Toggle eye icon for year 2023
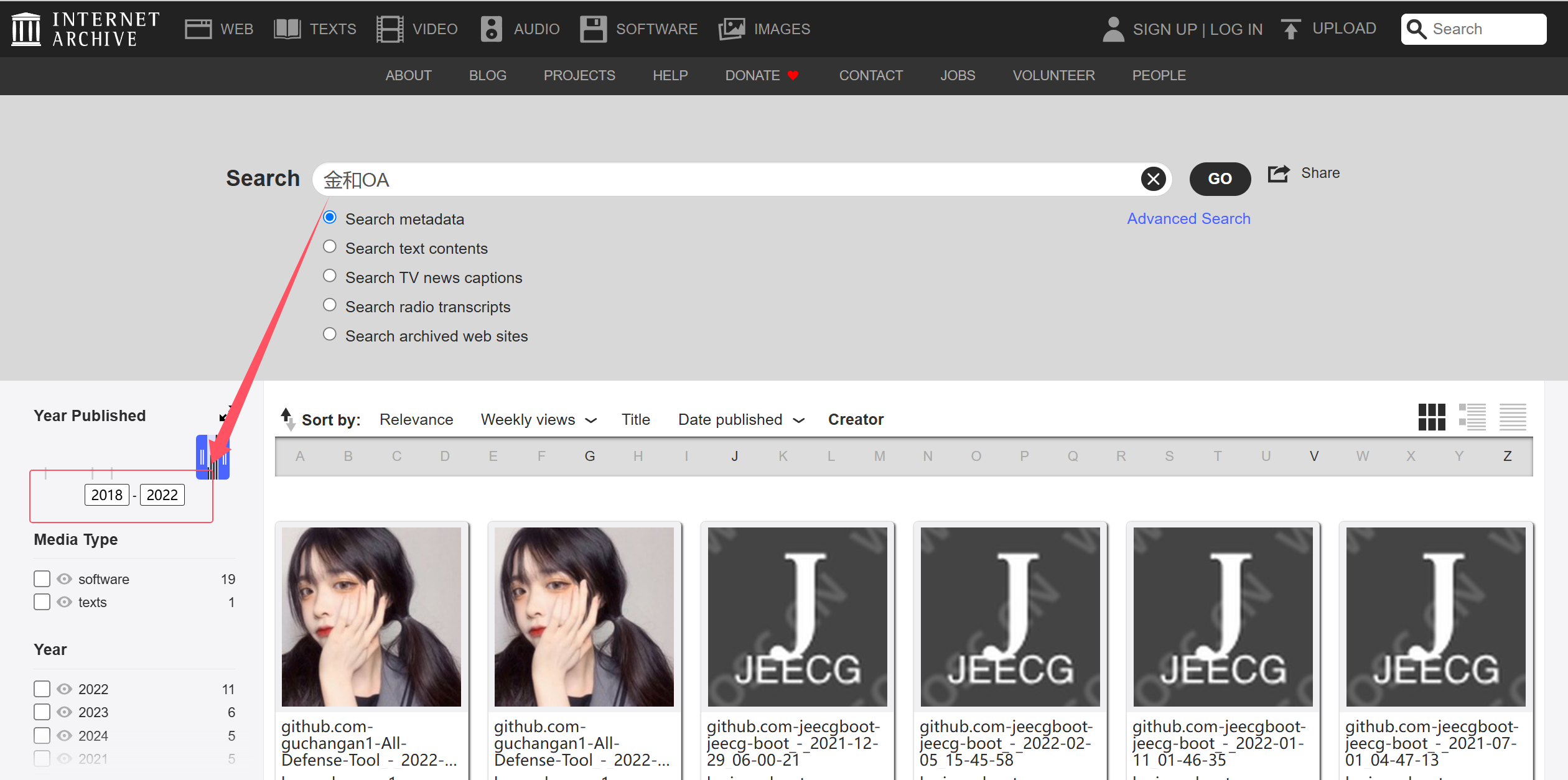The width and height of the screenshot is (1568, 780). [65, 712]
